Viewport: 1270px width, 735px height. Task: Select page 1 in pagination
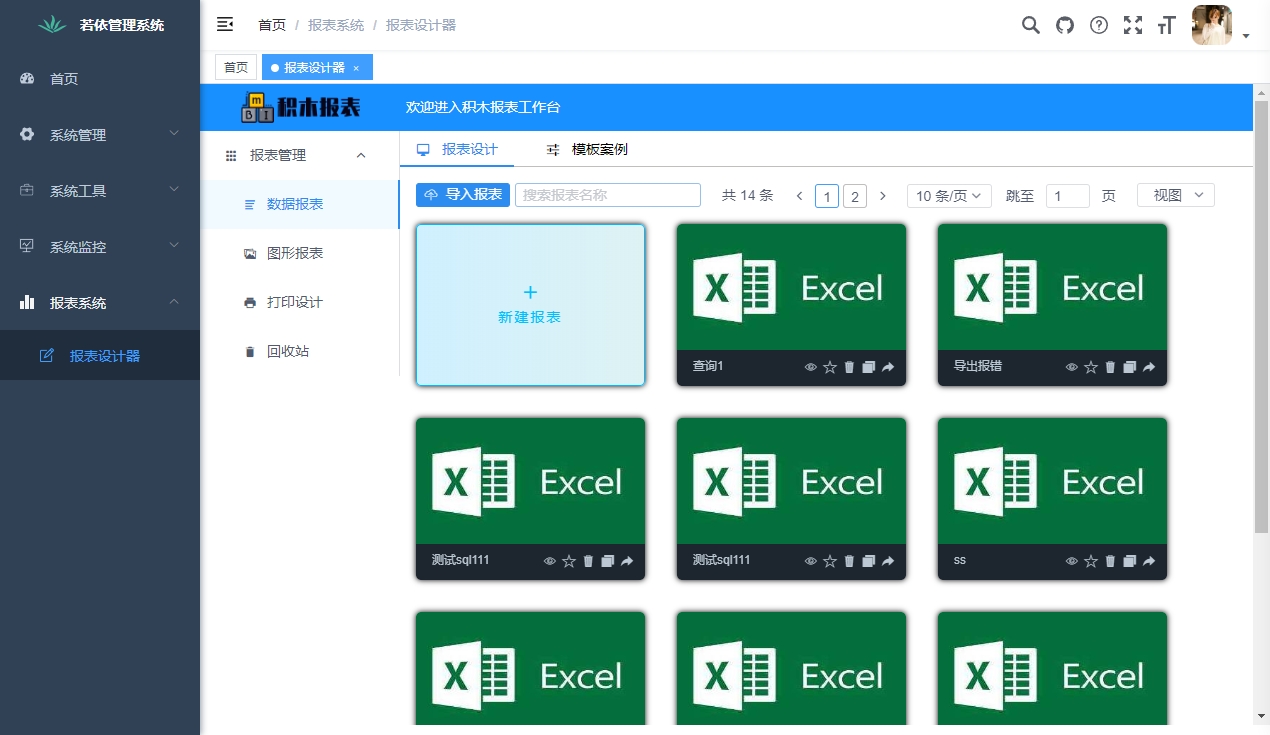point(827,196)
